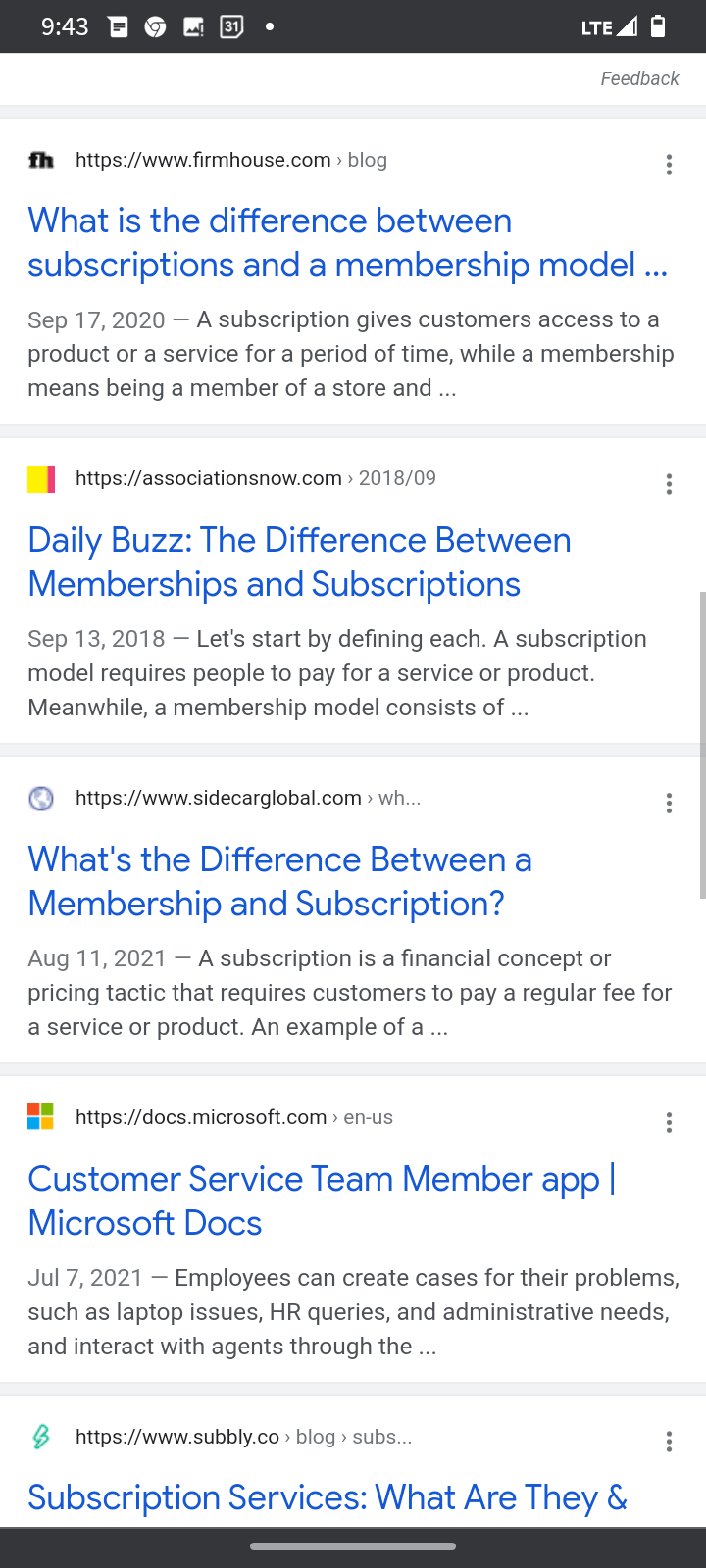Open the calendar notification in status bar

coord(231,26)
